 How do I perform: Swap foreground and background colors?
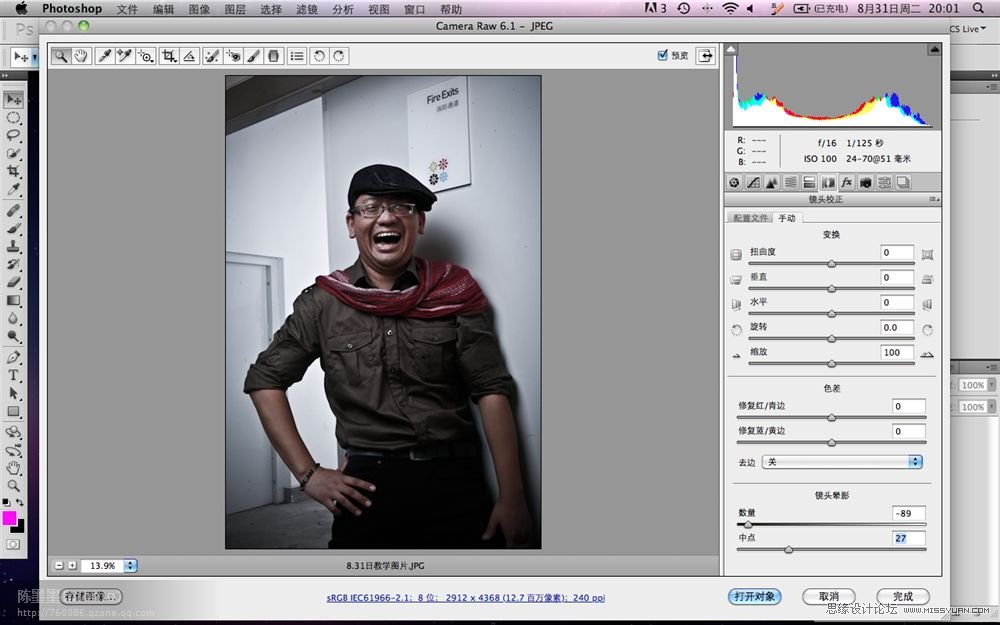20,503
